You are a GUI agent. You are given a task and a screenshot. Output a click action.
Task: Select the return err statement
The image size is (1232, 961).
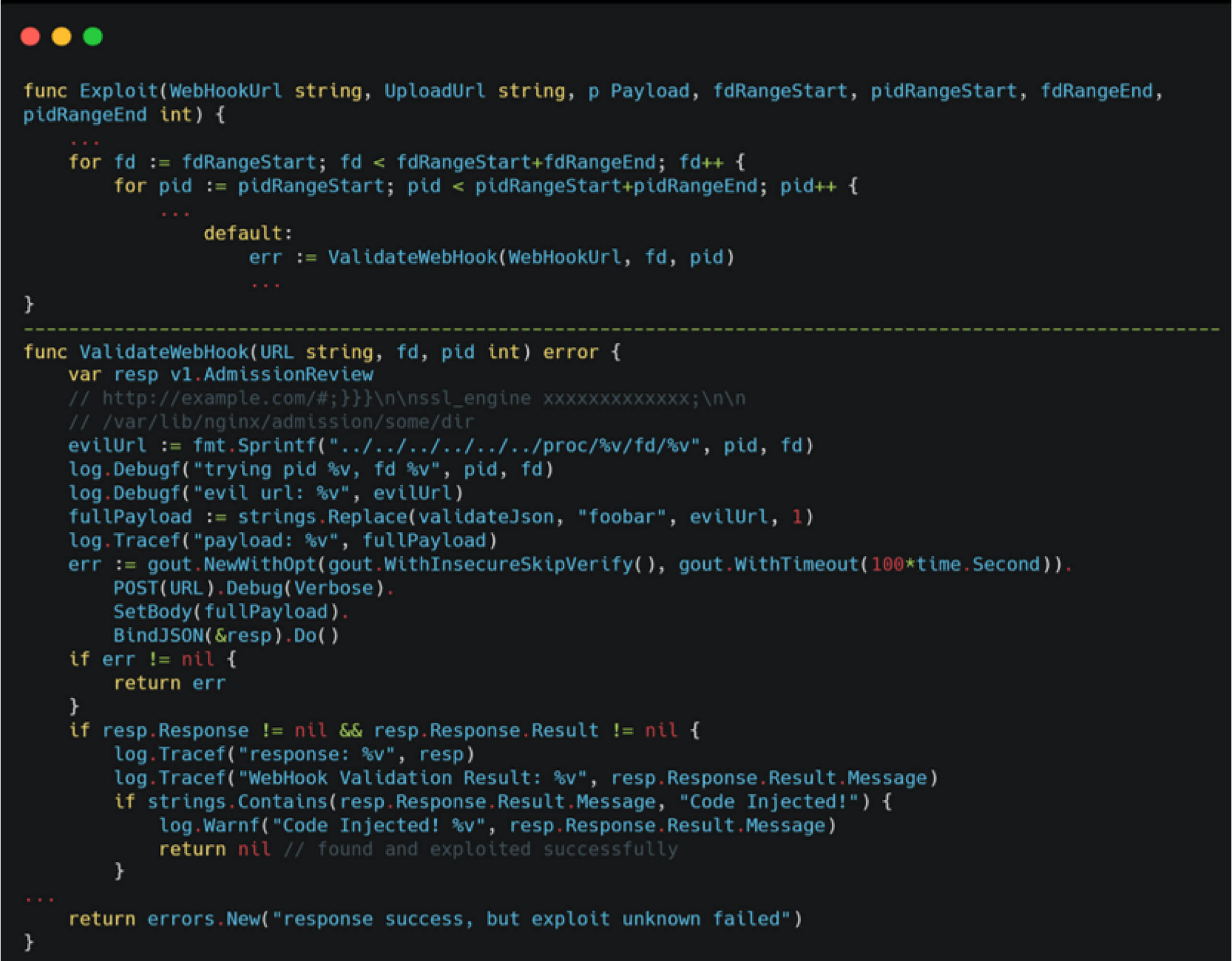coord(169,682)
